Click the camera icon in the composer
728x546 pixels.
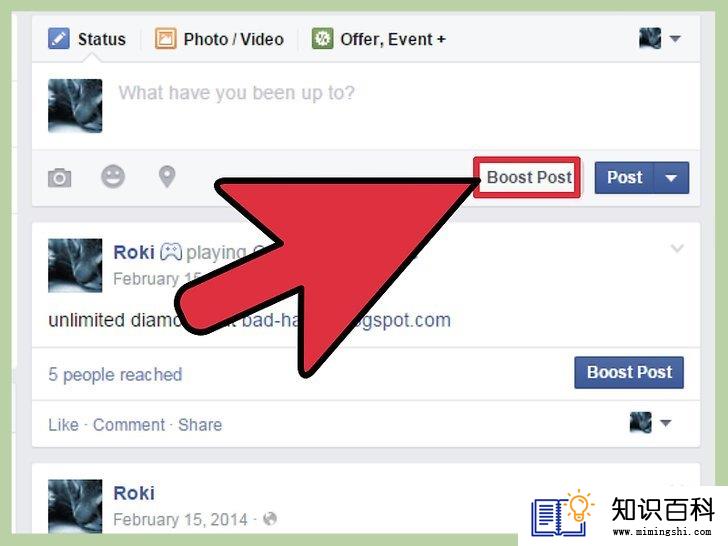point(59,177)
